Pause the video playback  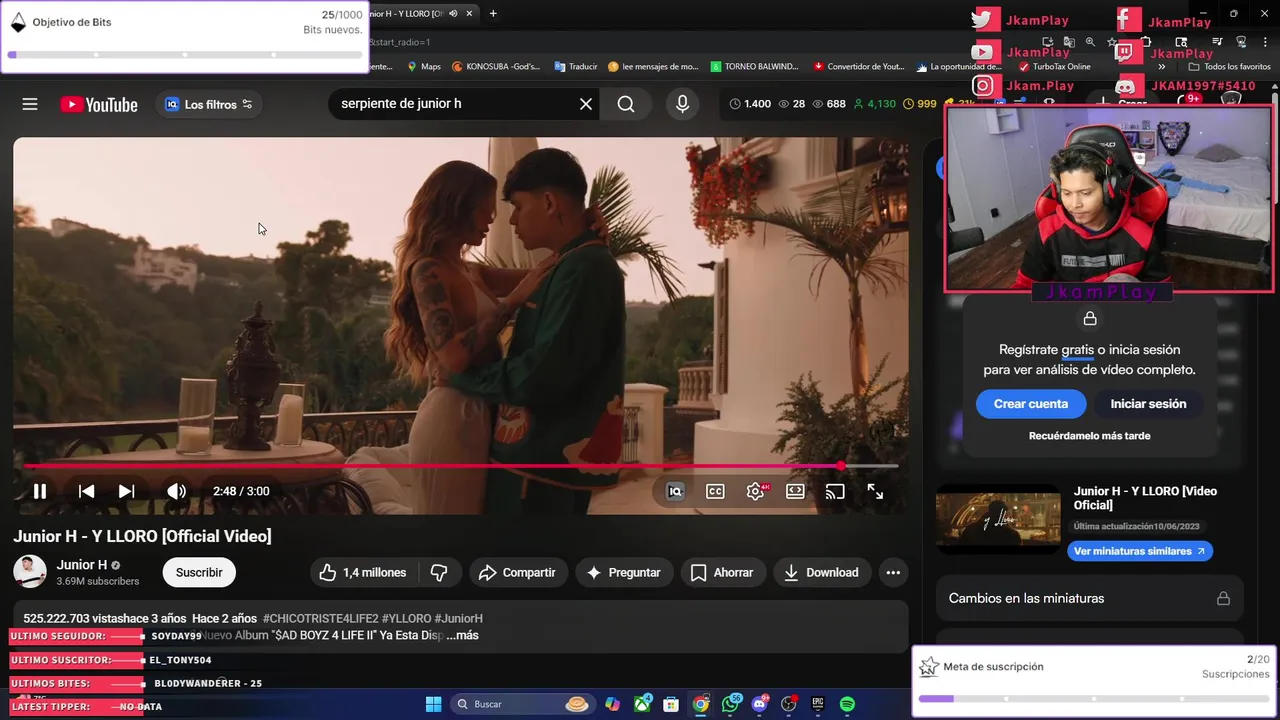coord(40,491)
